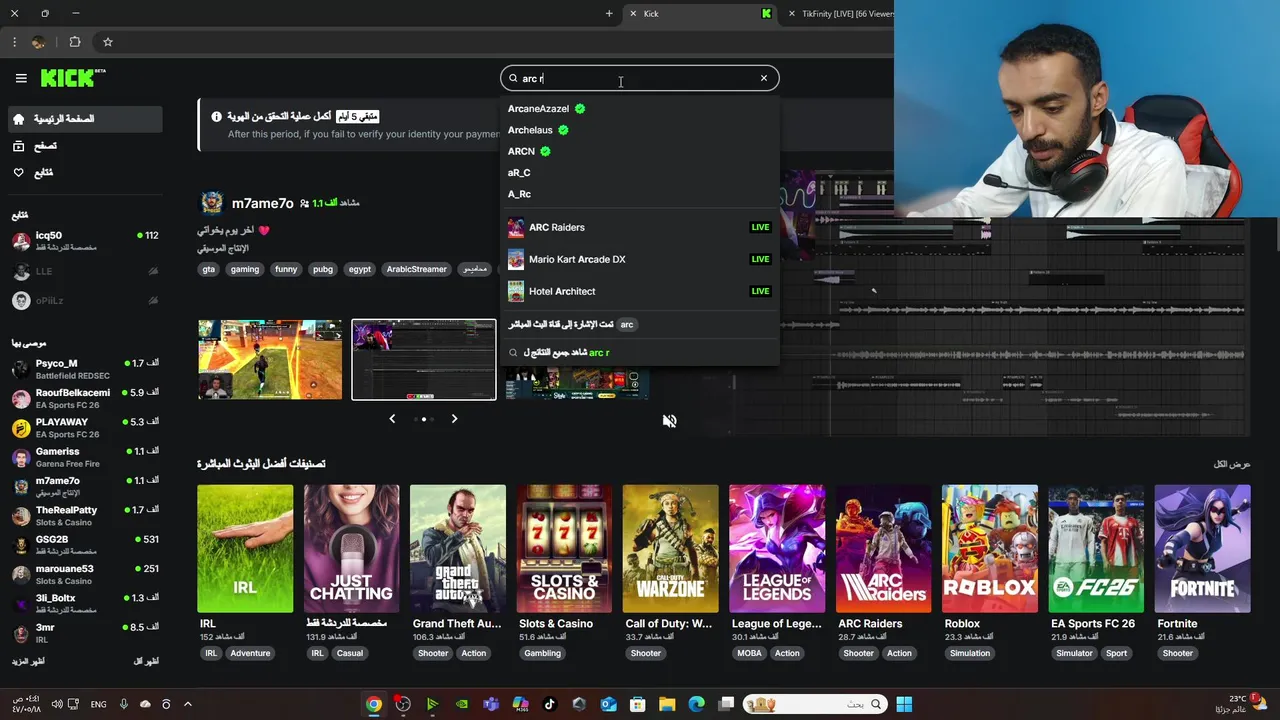1280x720 pixels.
Task: Click the info icon in verification banner
Action: tap(216, 116)
